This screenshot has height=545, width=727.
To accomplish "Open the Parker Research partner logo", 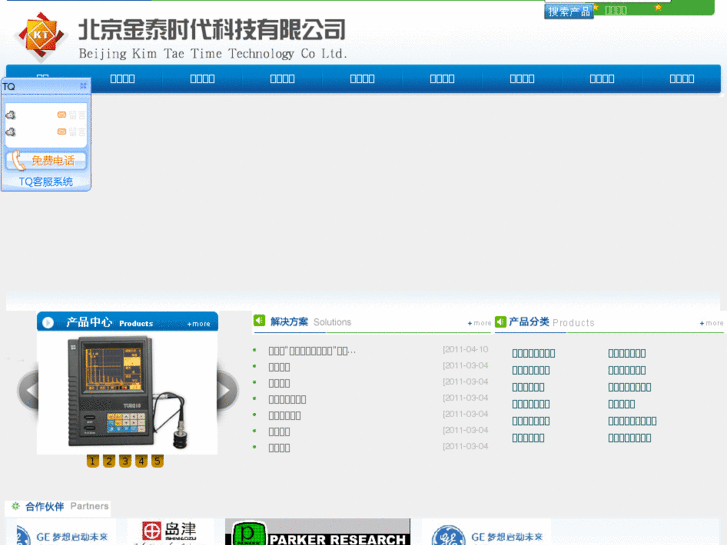I will (x=318, y=533).
